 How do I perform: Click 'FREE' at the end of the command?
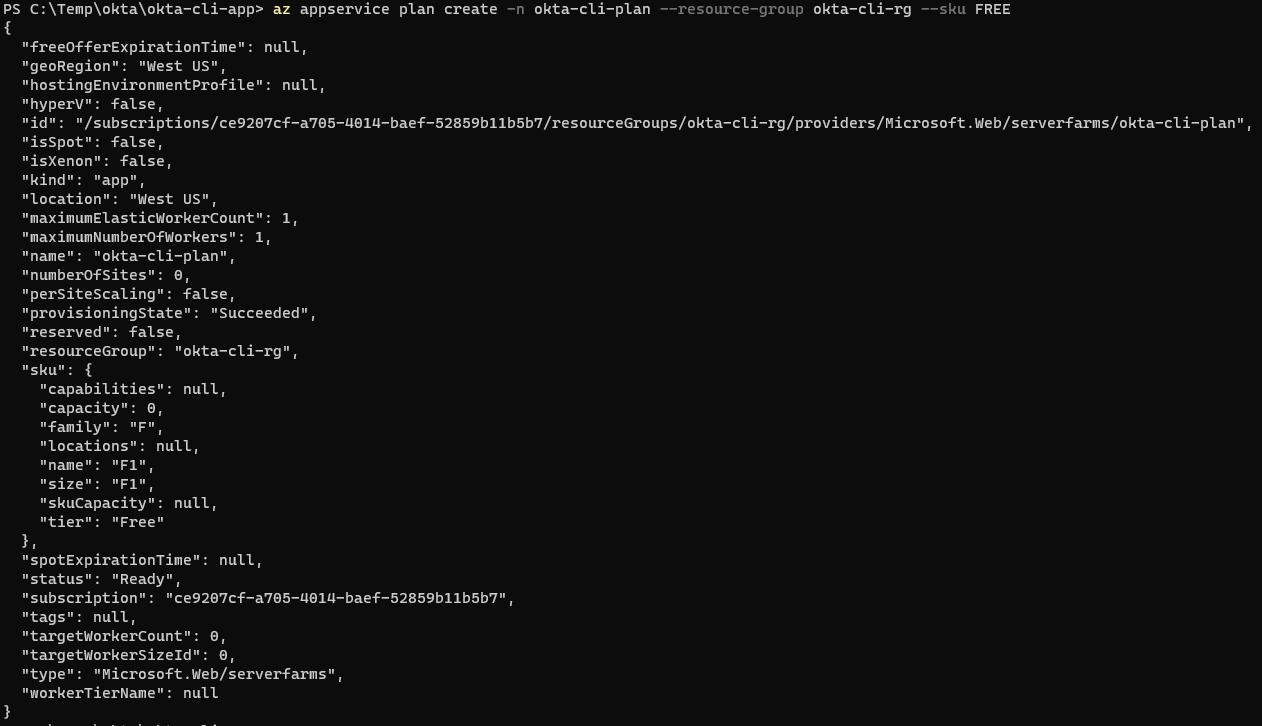[992, 9]
